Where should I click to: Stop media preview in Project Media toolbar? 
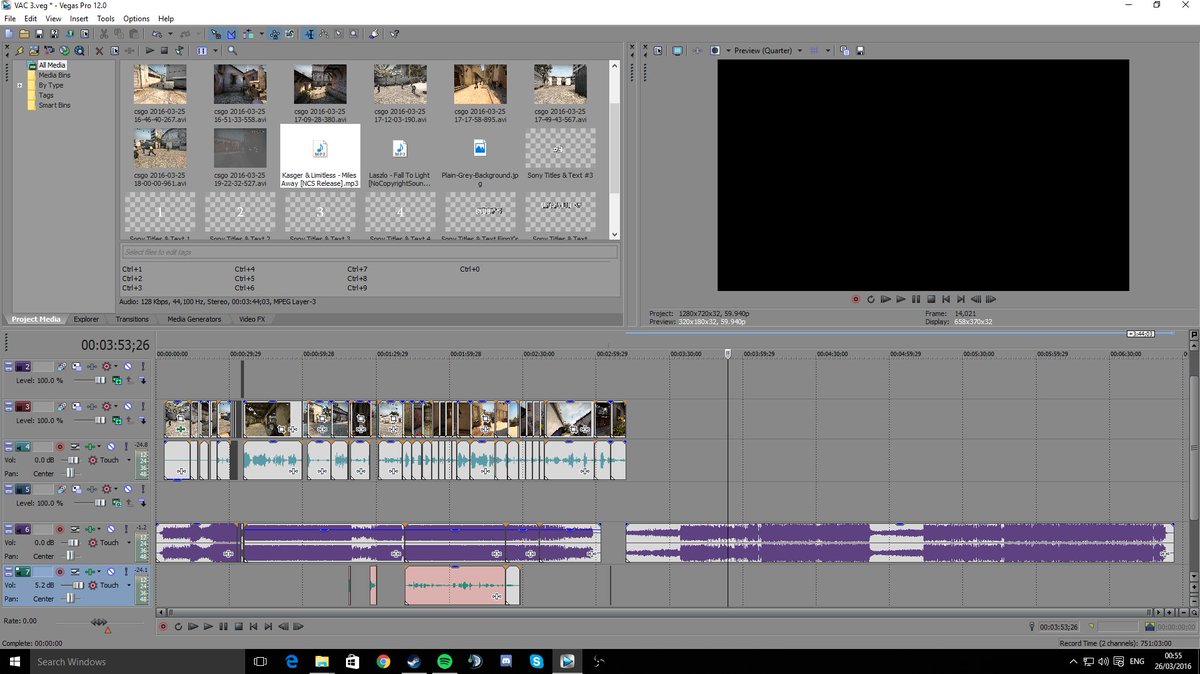164,50
